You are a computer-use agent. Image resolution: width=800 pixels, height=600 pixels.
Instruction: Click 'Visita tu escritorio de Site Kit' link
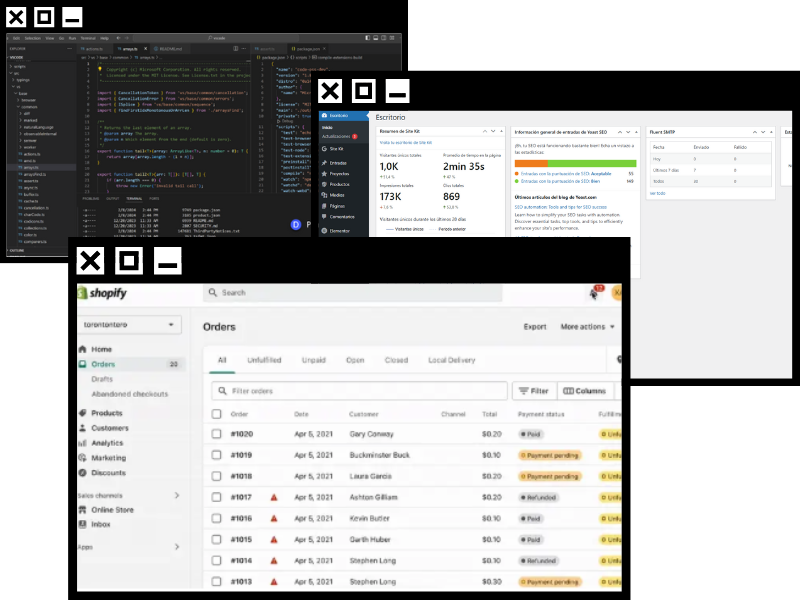point(406,143)
